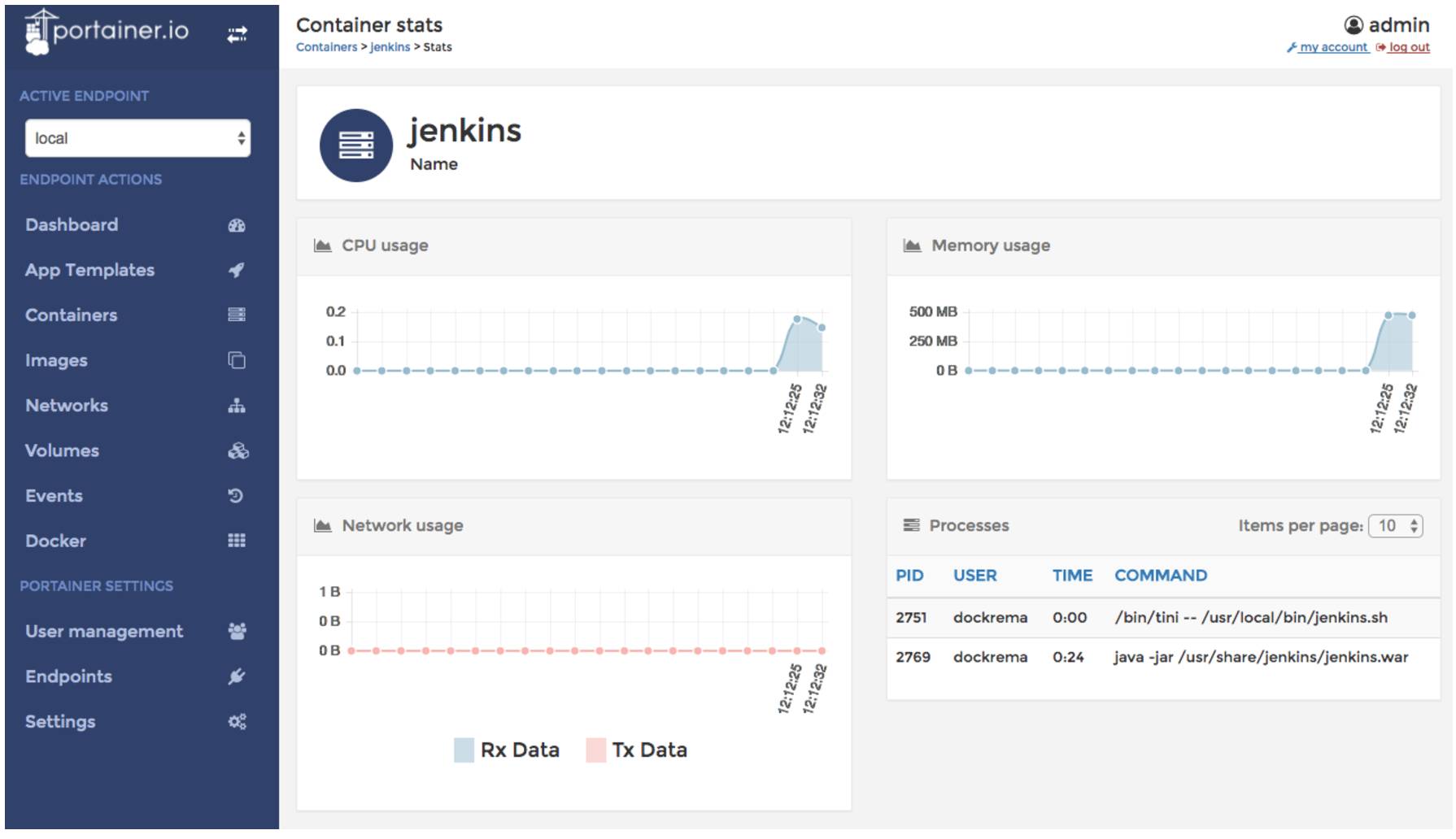This screenshot has width=1456, height=839.
Task: Click the Events history icon
Action: [x=236, y=495]
